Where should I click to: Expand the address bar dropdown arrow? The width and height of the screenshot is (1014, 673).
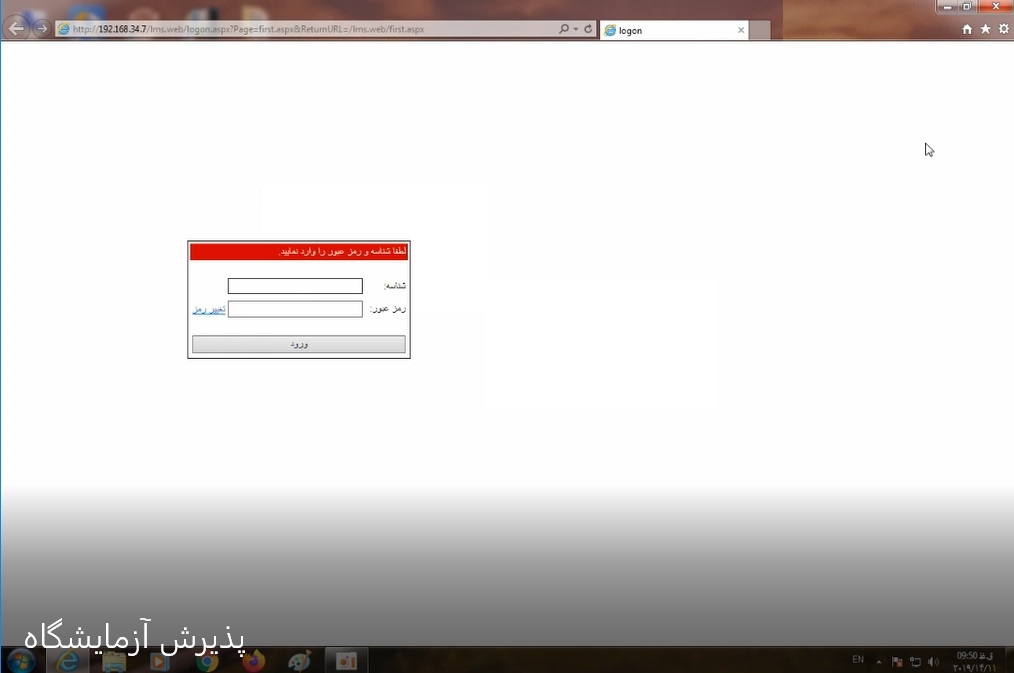pyautogui.click(x=576, y=29)
